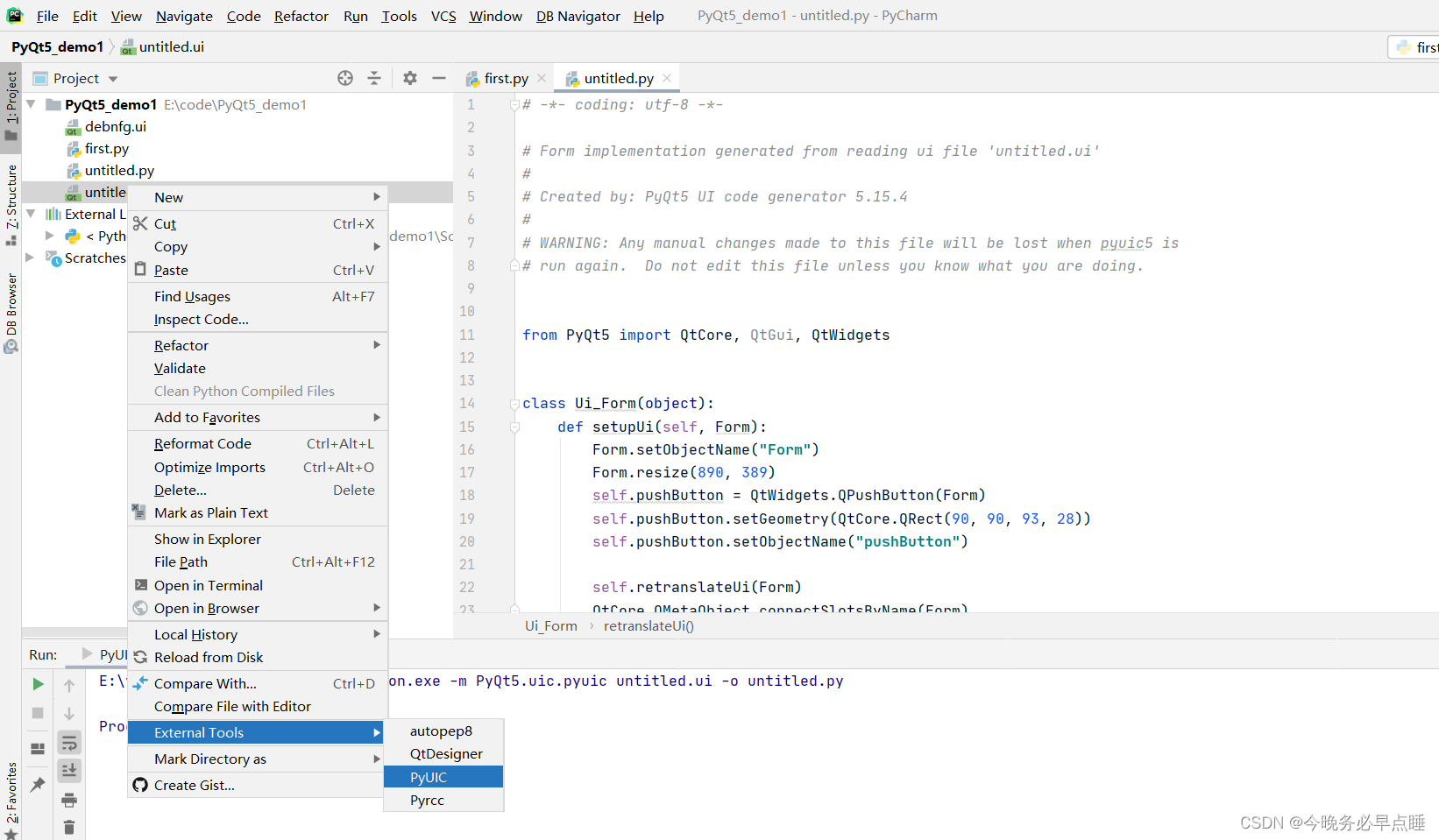The image size is (1439, 840).
Task: Click the locate/scroll-from-source target icon
Action: click(345, 78)
